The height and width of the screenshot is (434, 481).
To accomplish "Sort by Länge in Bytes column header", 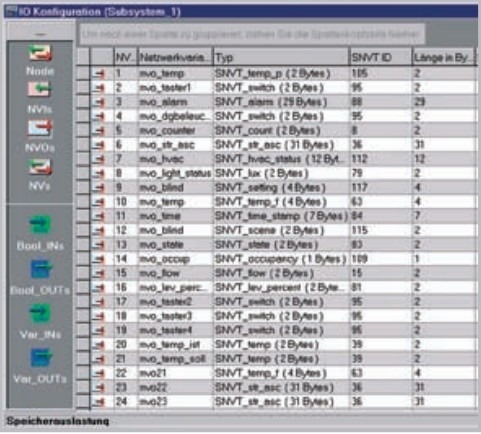I will pos(444,57).
